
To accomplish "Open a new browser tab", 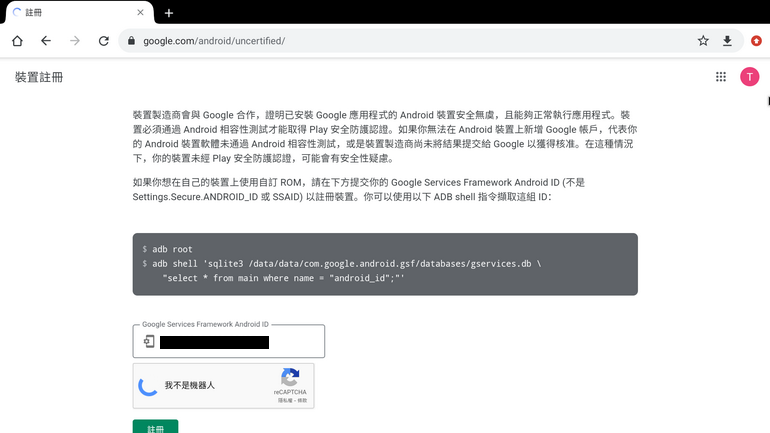I will 168,13.
